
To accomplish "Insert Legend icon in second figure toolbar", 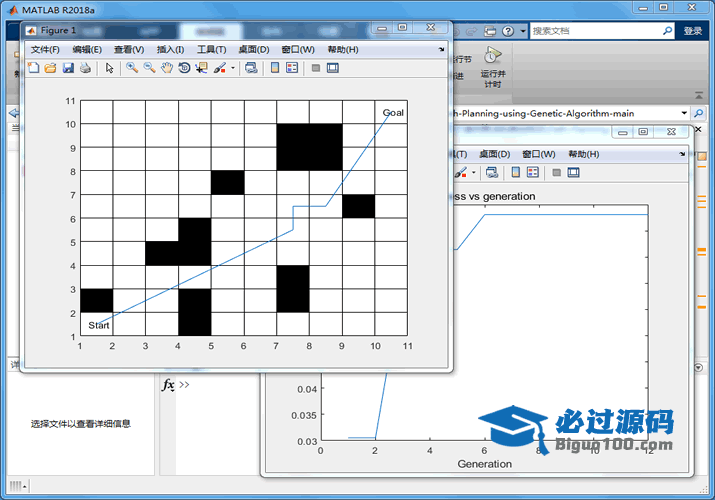I will (x=533, y=172).
